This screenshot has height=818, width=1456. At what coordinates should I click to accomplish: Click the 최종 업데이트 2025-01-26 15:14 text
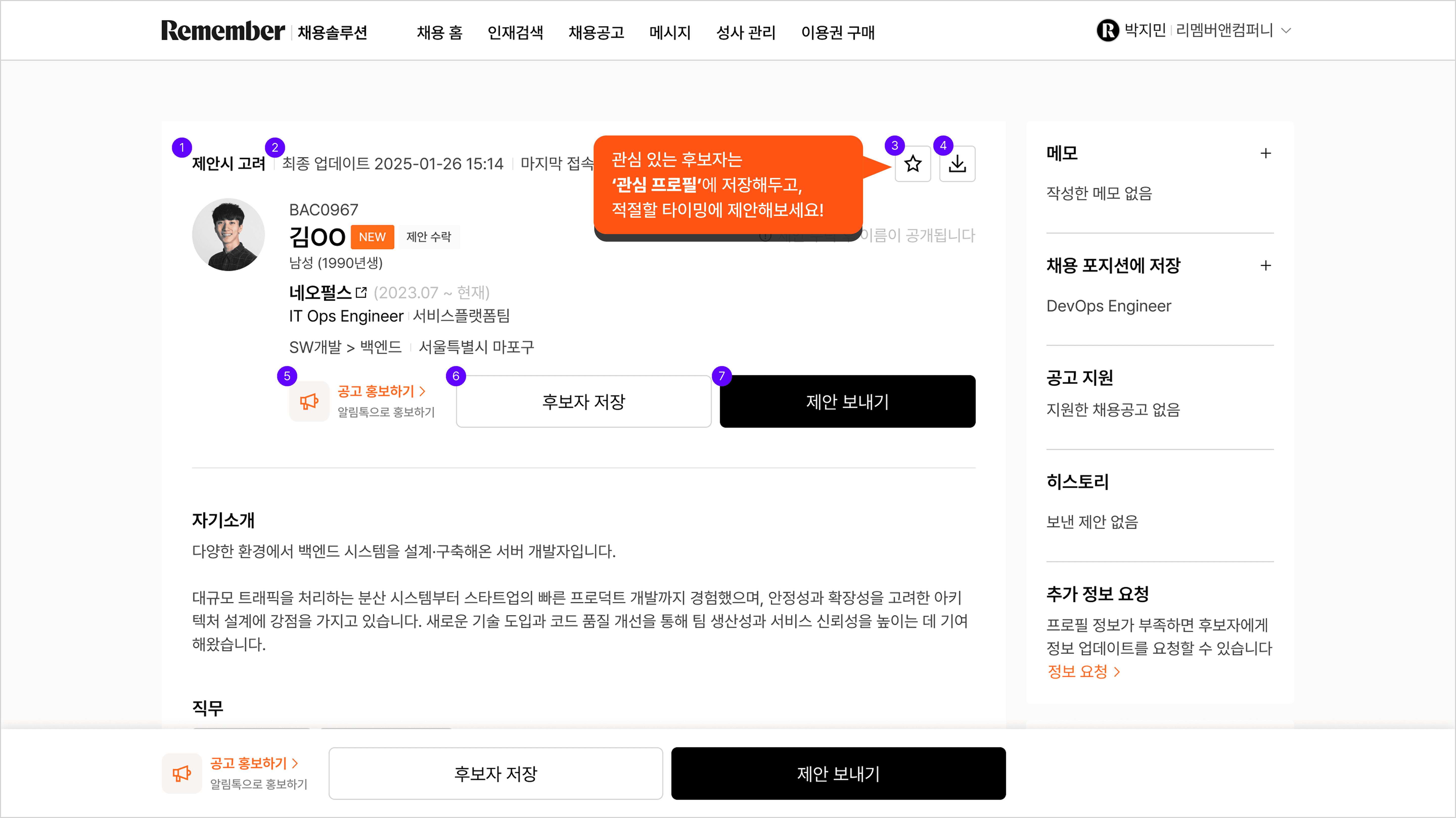(392, 164)
